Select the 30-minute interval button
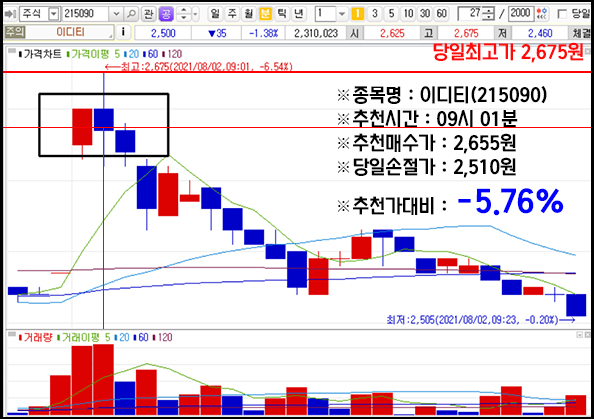 425,14
